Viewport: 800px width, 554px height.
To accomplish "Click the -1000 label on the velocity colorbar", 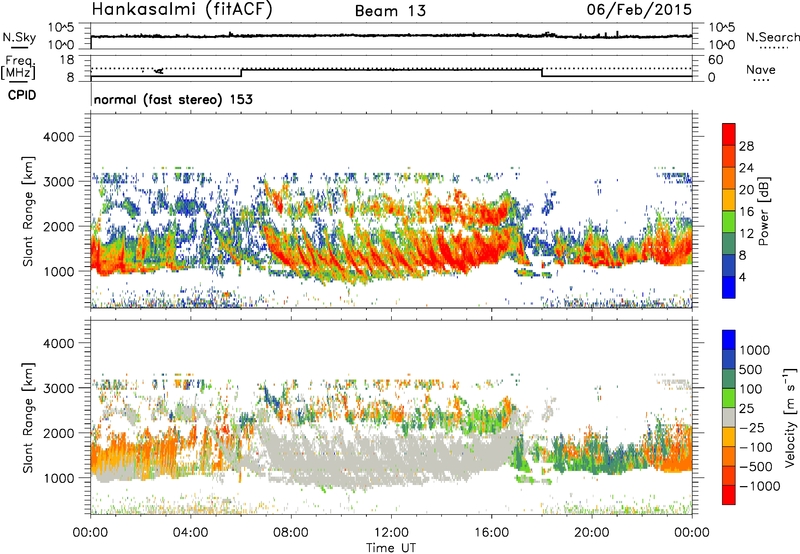I will [x=759, y=486].
